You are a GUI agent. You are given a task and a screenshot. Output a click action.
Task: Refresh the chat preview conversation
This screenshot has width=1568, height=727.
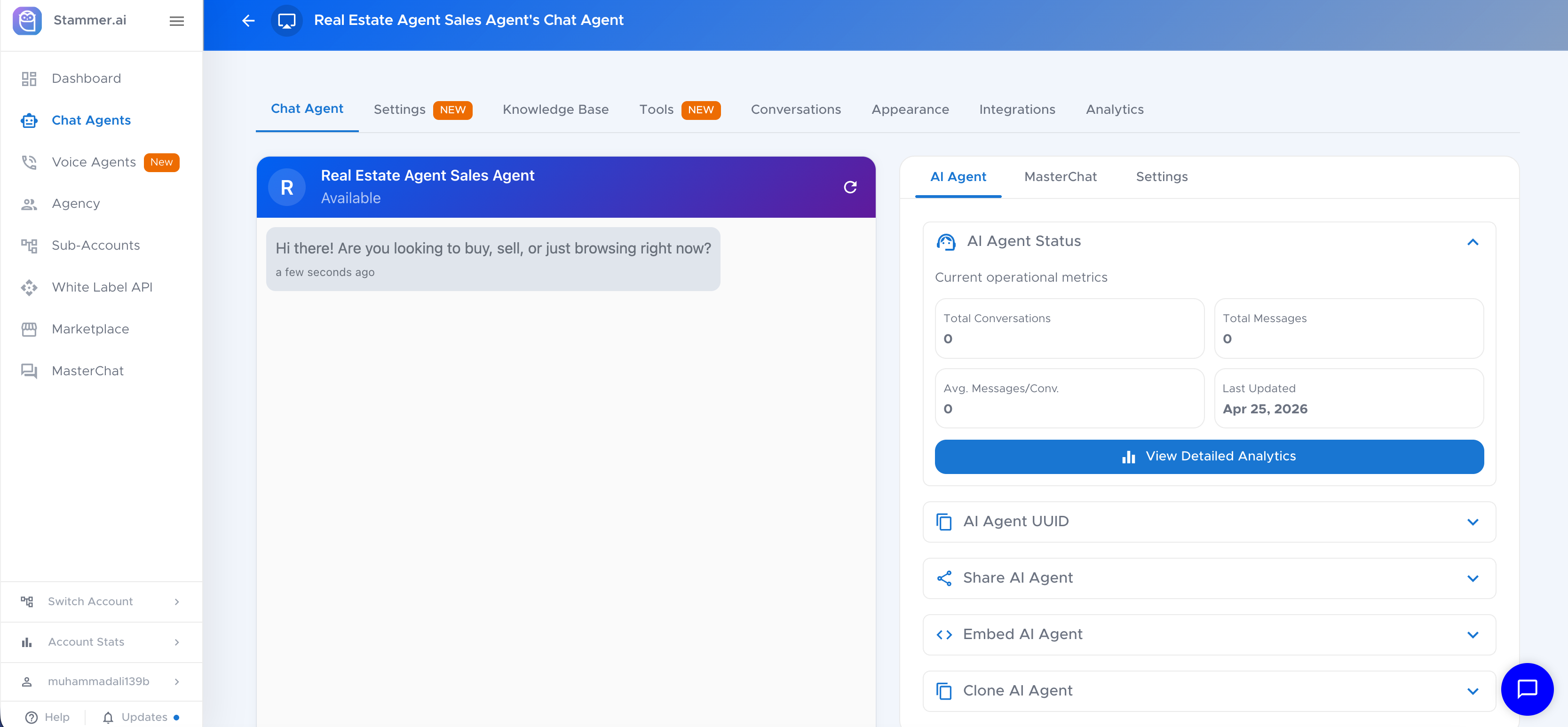point(850,187)
